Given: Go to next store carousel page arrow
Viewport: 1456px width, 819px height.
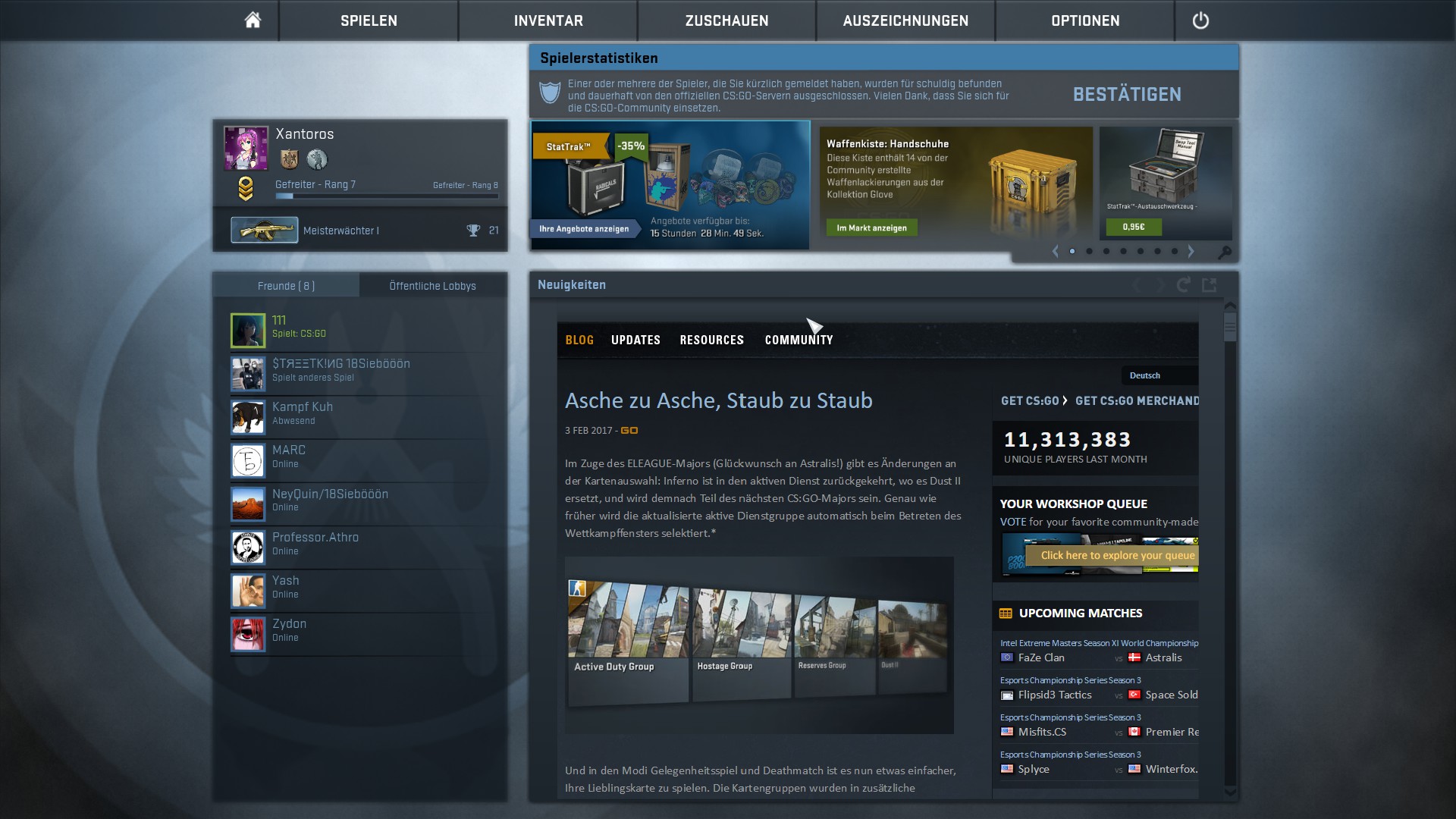Looking at the screenshot, I should 1191,251.
